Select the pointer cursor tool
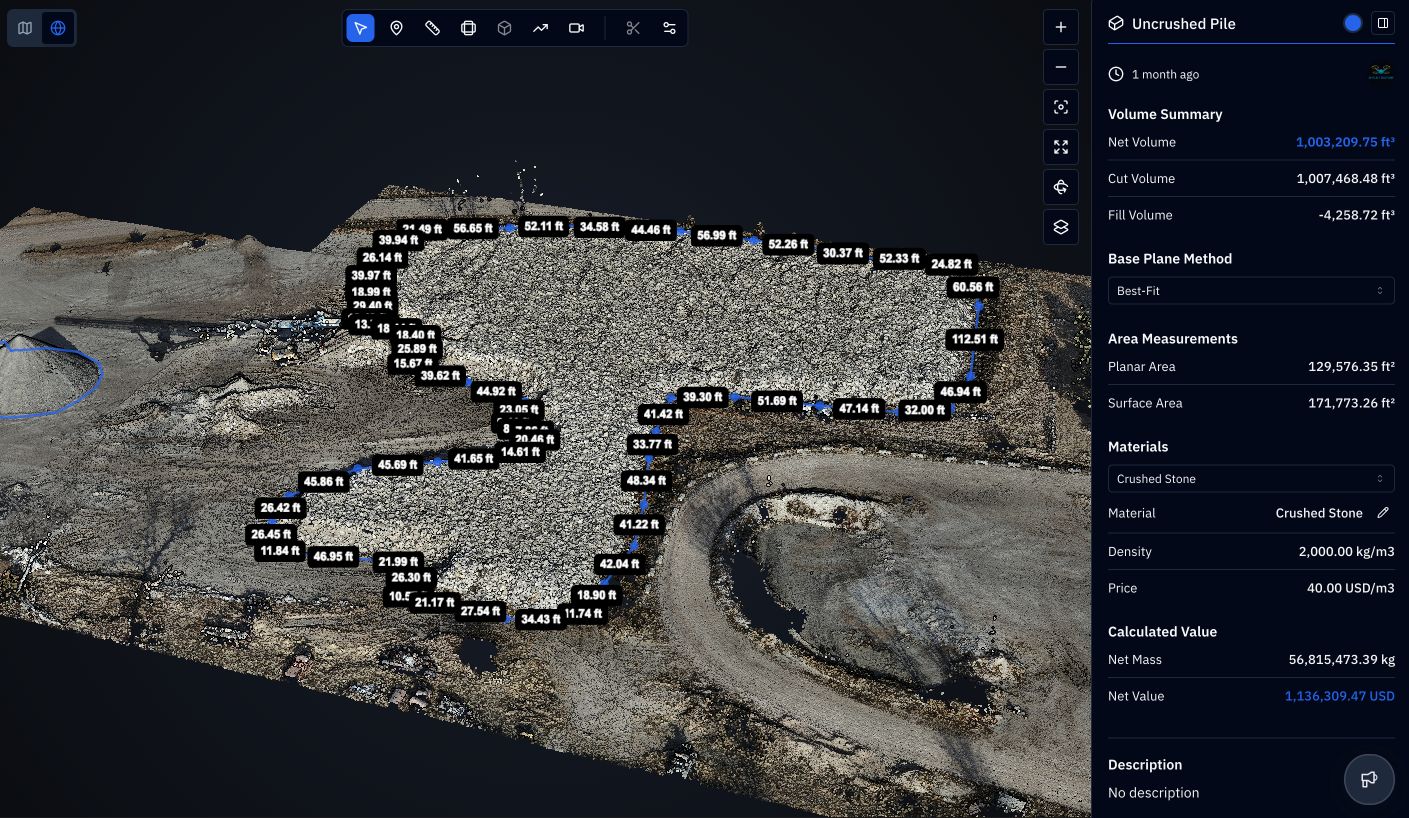1409x818 pixels. pos(360,28)
